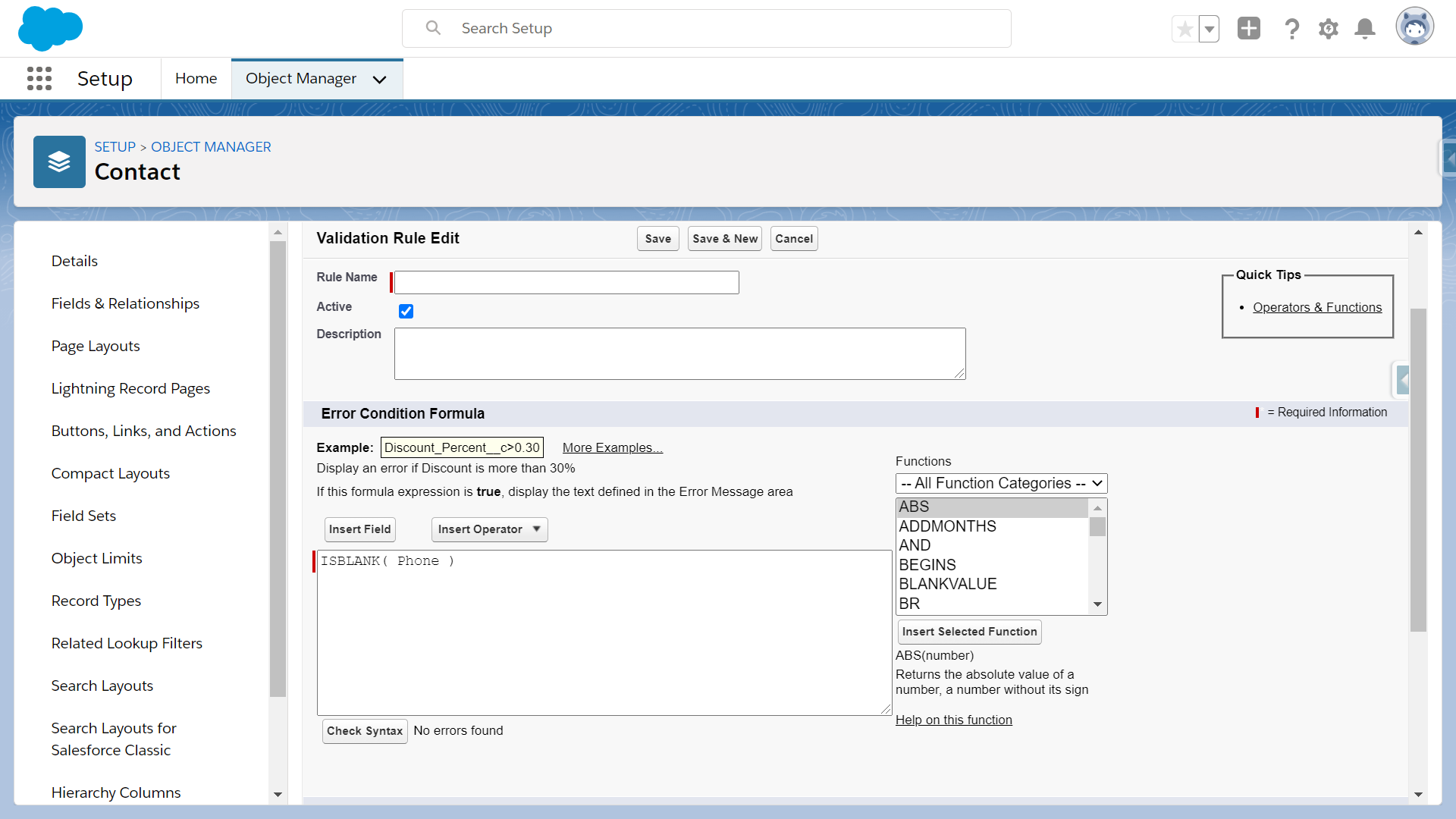Uncheck the Active checkbox
Viewport: 1456px width, 819px height.
pos(406,311)
